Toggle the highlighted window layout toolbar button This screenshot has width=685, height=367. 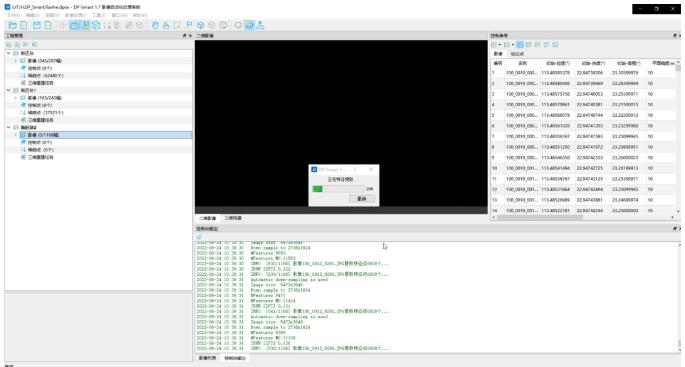click(75, 25)
